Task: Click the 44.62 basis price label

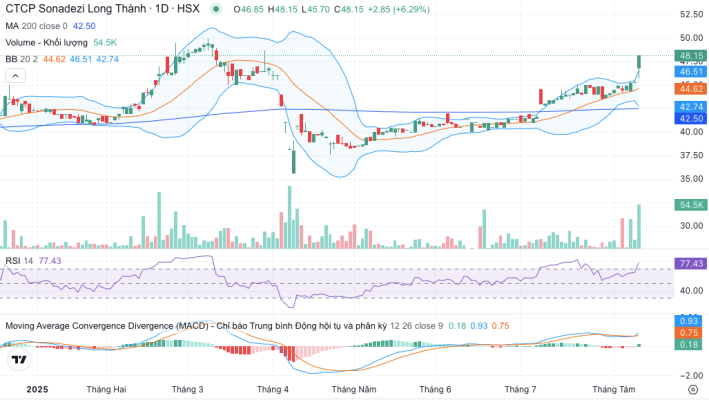Action: [691, 89]
